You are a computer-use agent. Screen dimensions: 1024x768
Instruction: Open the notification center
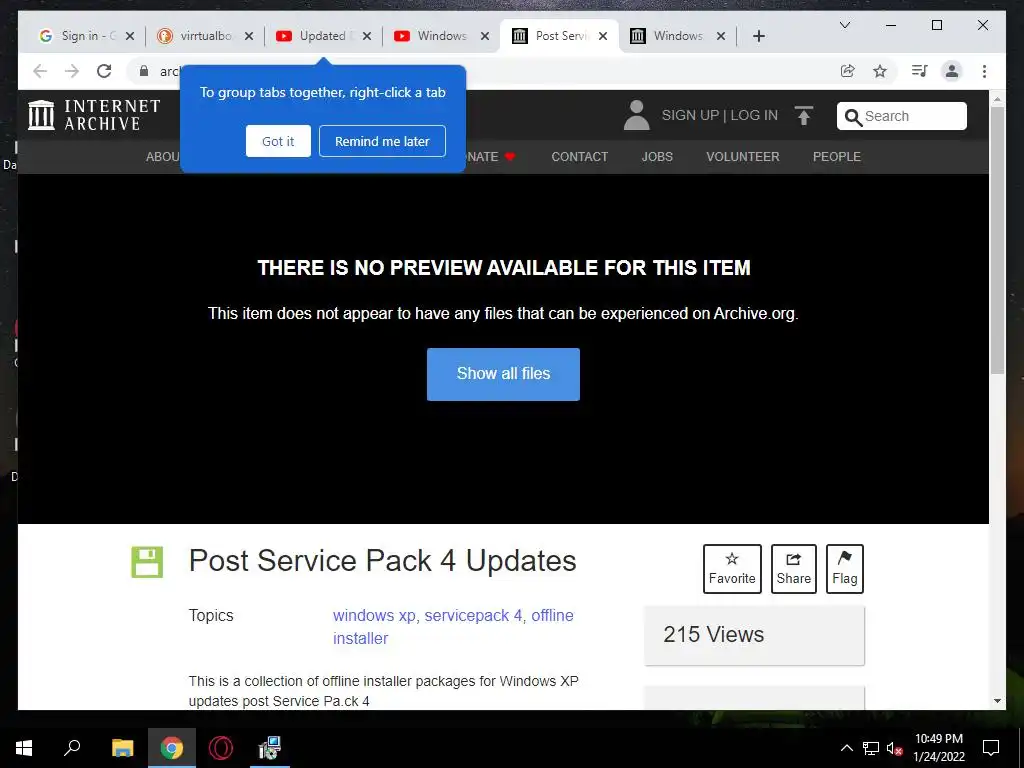pyautogui.click(x=991, y=748)
